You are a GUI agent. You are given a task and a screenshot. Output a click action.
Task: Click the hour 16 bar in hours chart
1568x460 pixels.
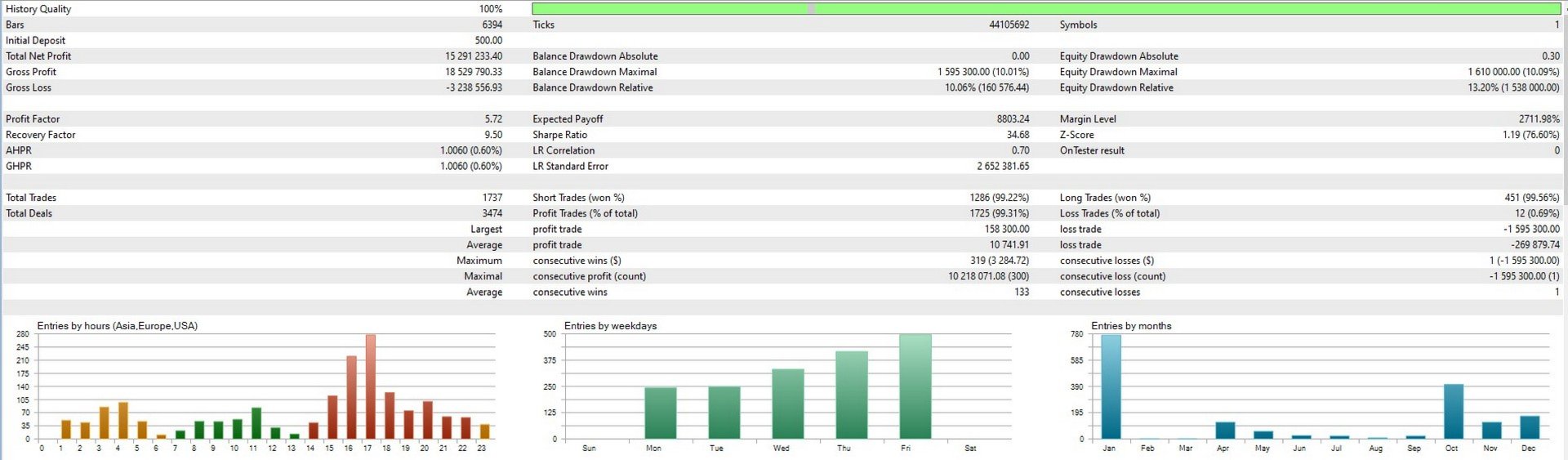(351, 398)
